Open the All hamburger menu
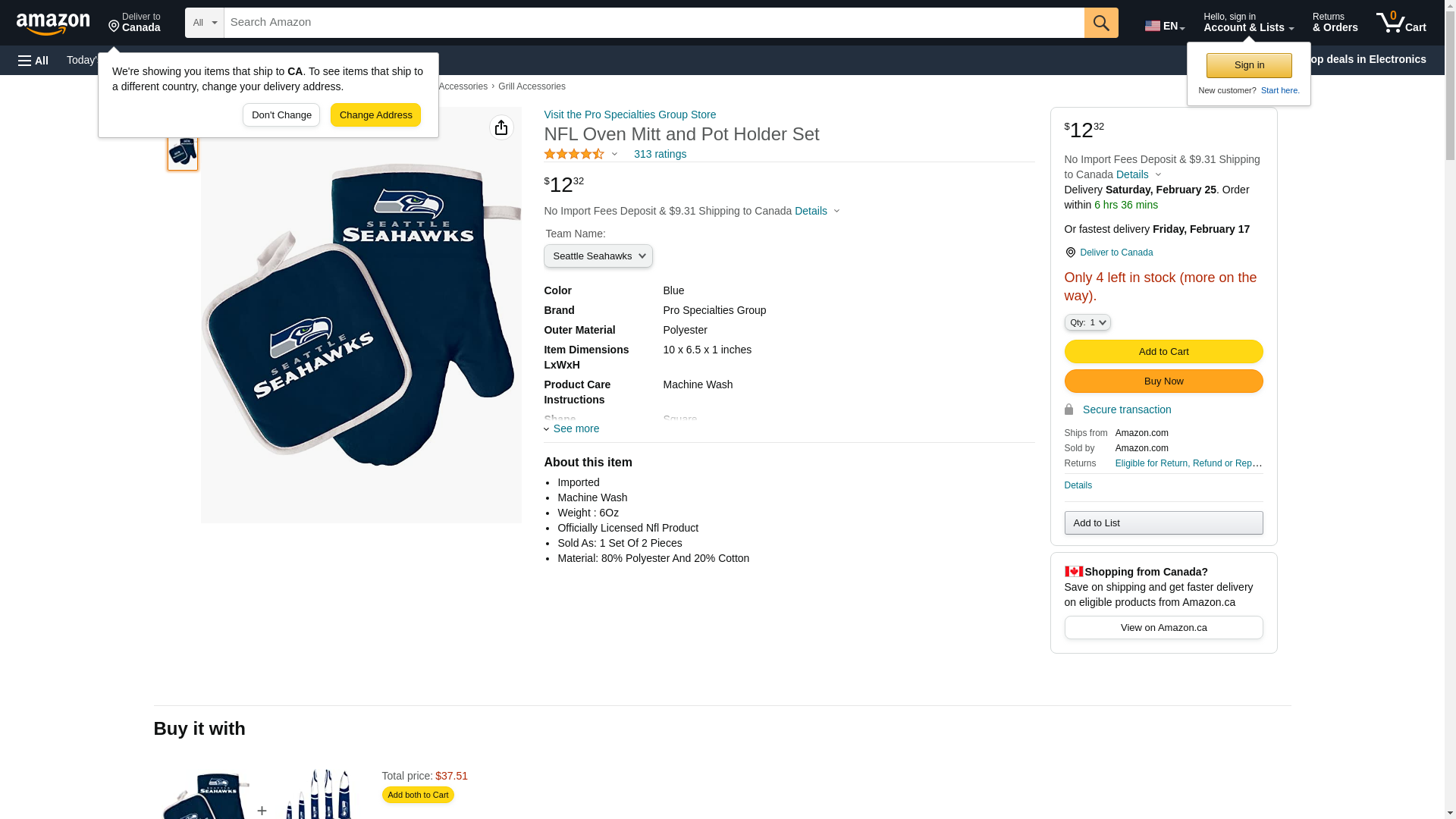 (33, 61)
